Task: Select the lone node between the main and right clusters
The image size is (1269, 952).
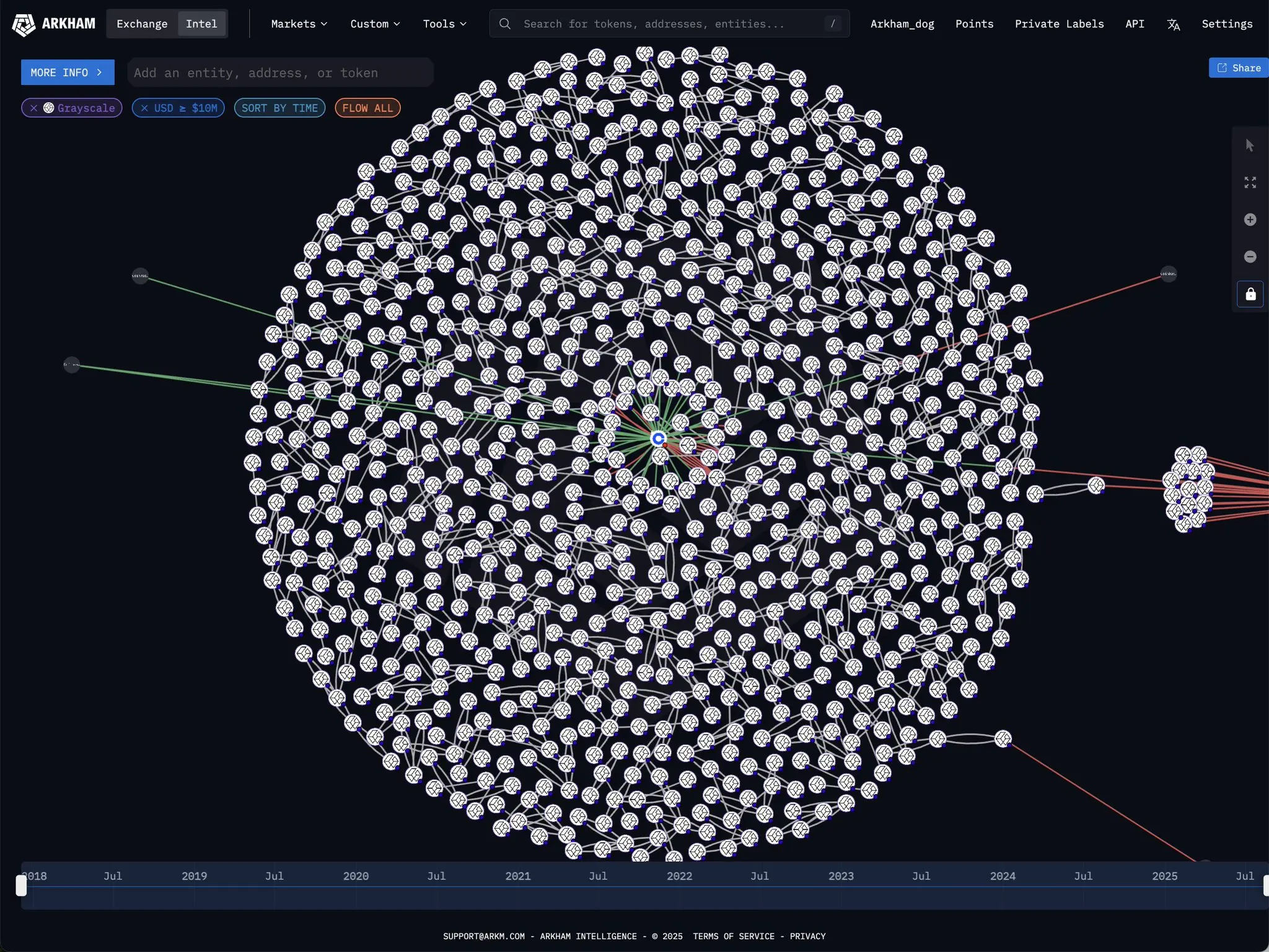Action: click(x=1096, y=485)
